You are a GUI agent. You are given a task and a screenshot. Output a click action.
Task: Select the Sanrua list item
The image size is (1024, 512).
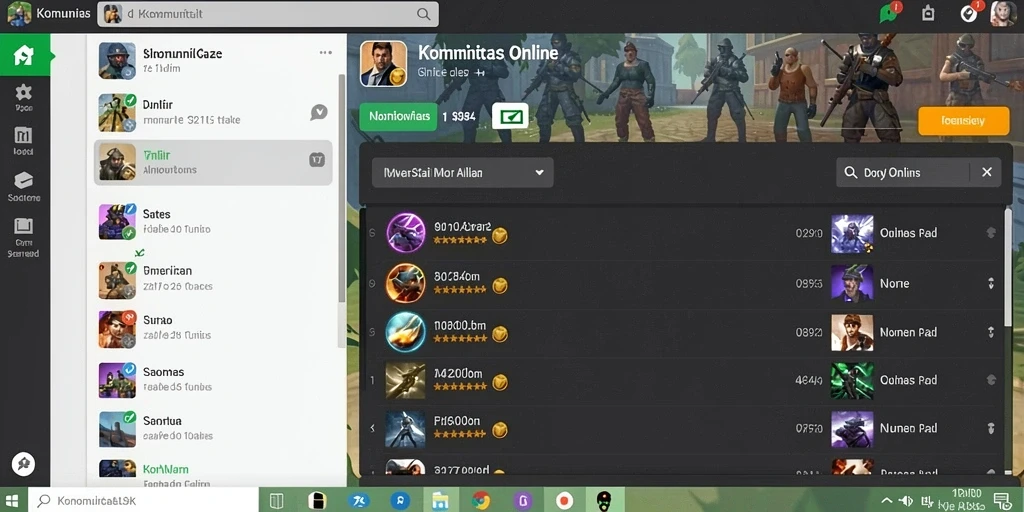[x=213, y=428]
